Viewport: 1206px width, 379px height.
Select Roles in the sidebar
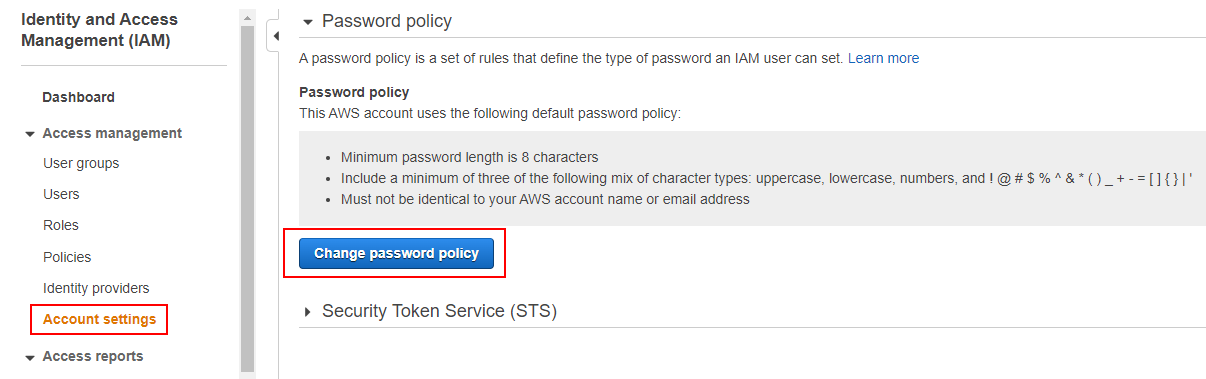point(61,225)
